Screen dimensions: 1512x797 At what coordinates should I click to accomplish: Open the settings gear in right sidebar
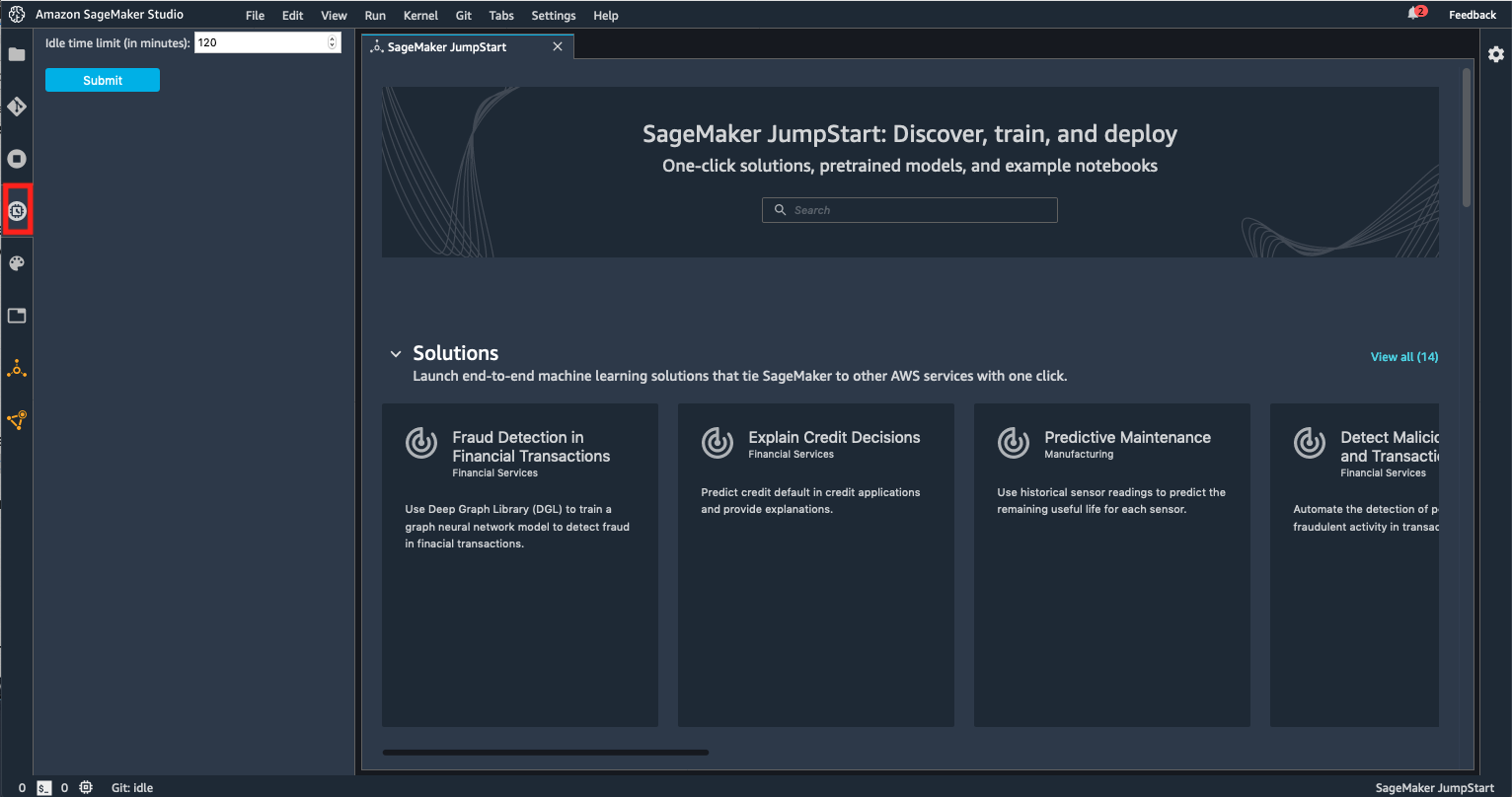tap(1496, 54)
